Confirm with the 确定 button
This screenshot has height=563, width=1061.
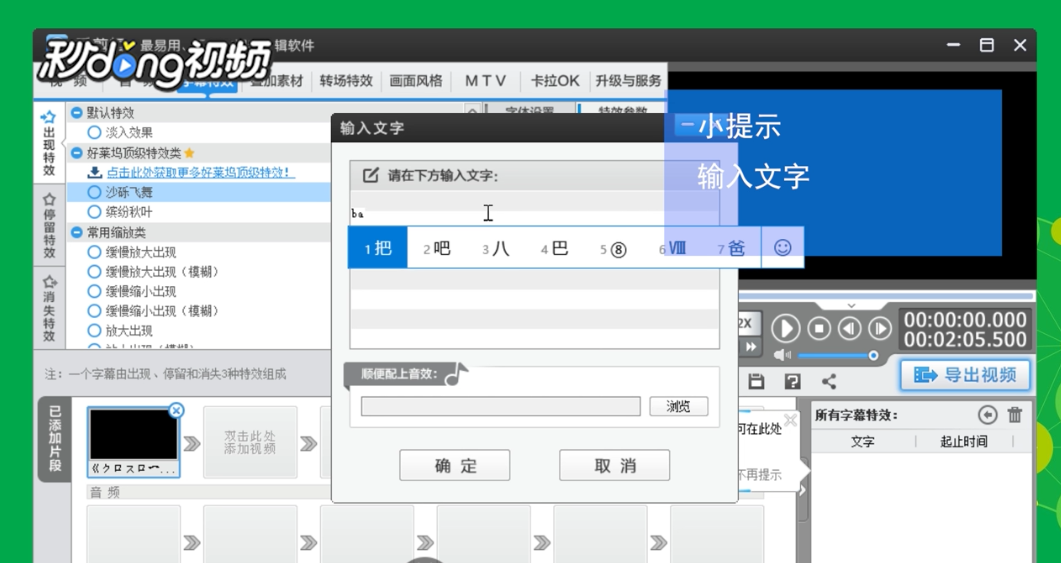pyautogui.click(x=455, y=466)
